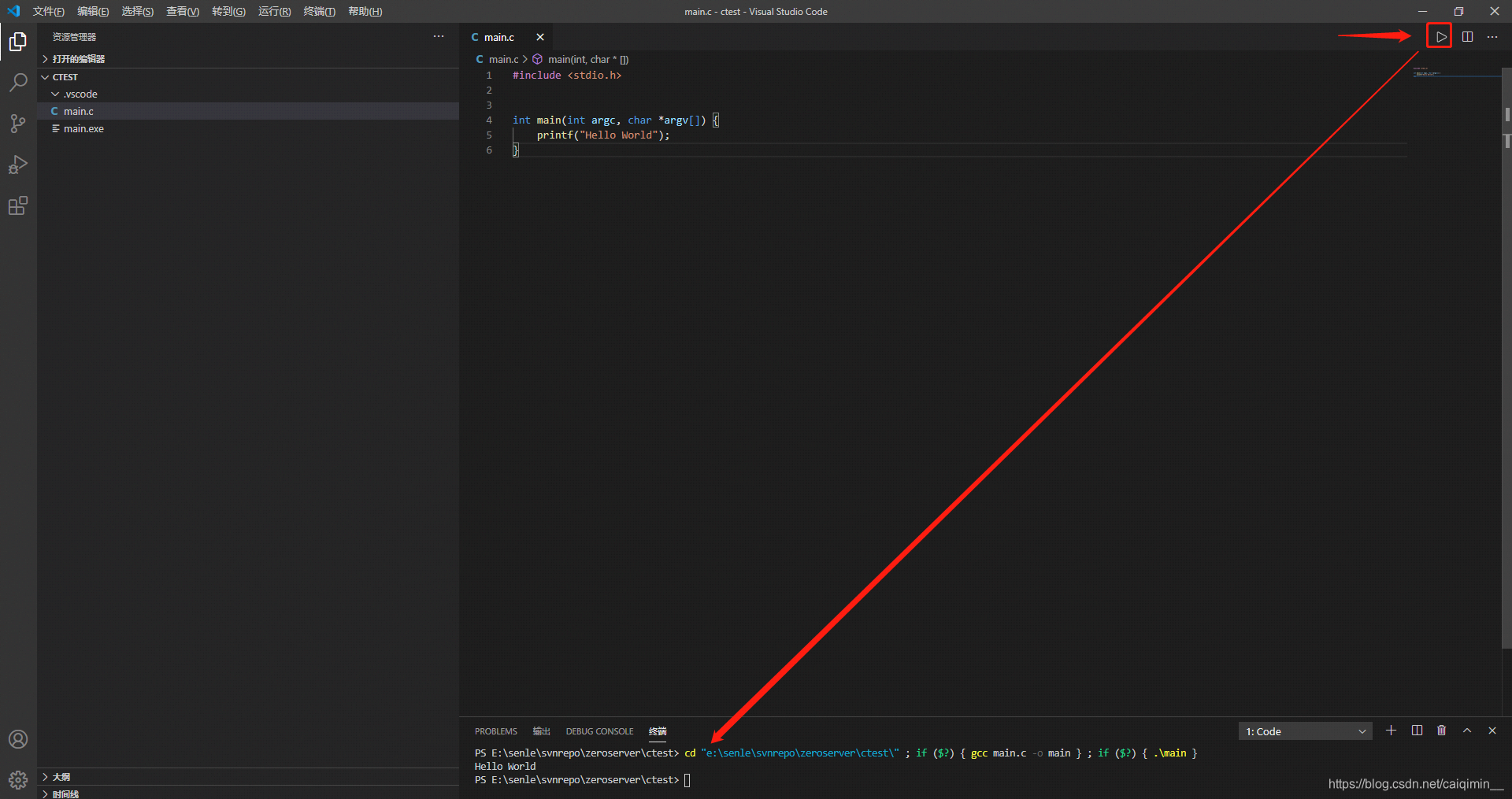Collapse the CTEST folder section

[x=248, y=77]
